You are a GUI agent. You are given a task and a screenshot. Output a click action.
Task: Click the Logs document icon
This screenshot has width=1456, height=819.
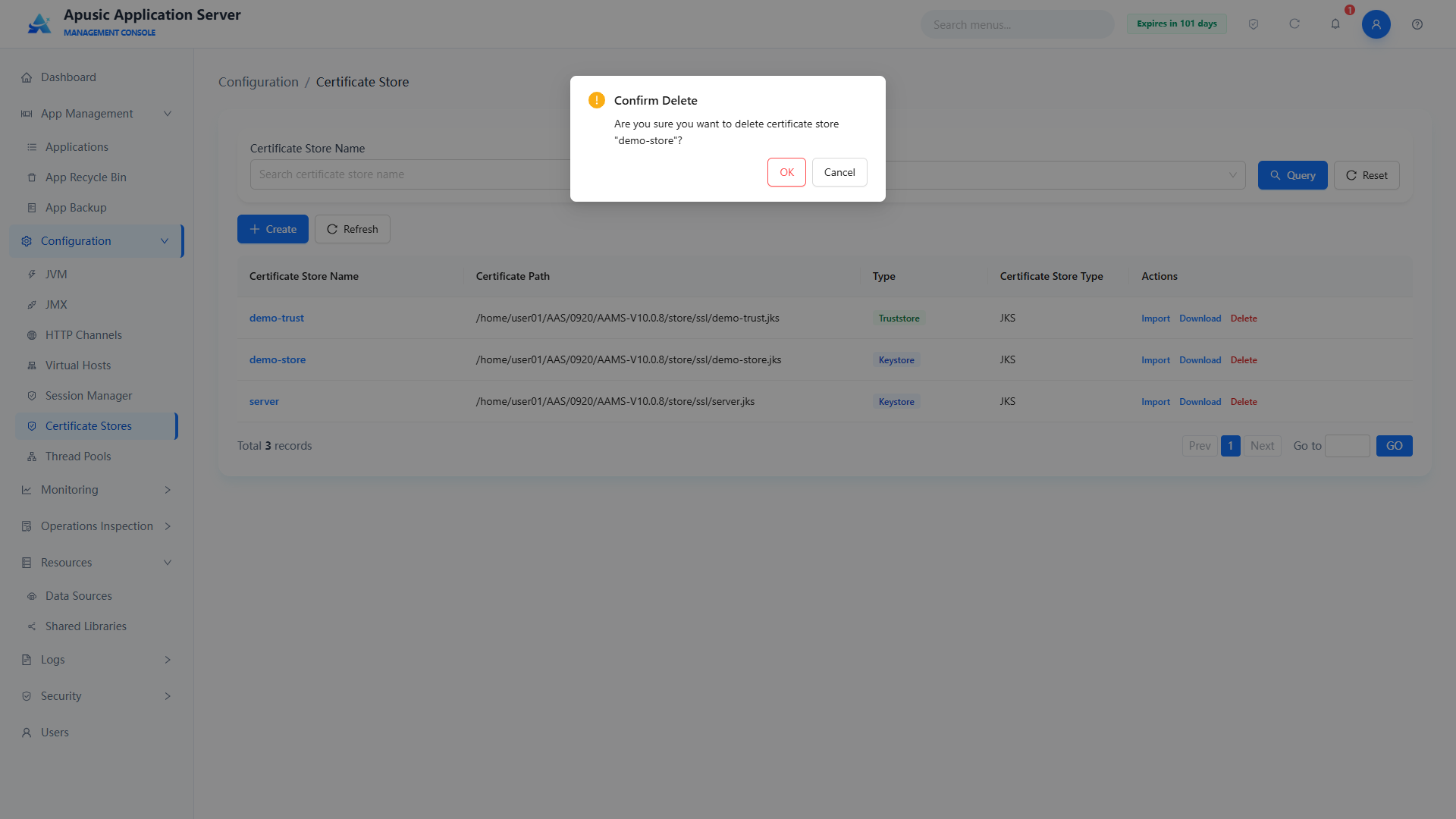[x=27, y=660]
